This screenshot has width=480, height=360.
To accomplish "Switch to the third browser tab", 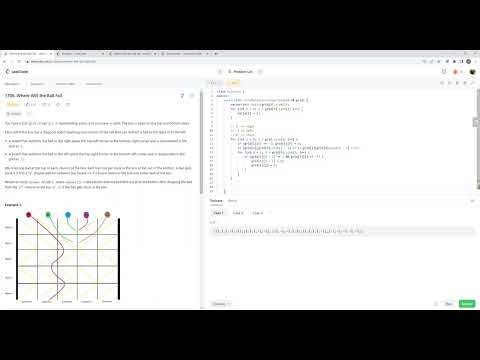I will [x=133, y=54].
